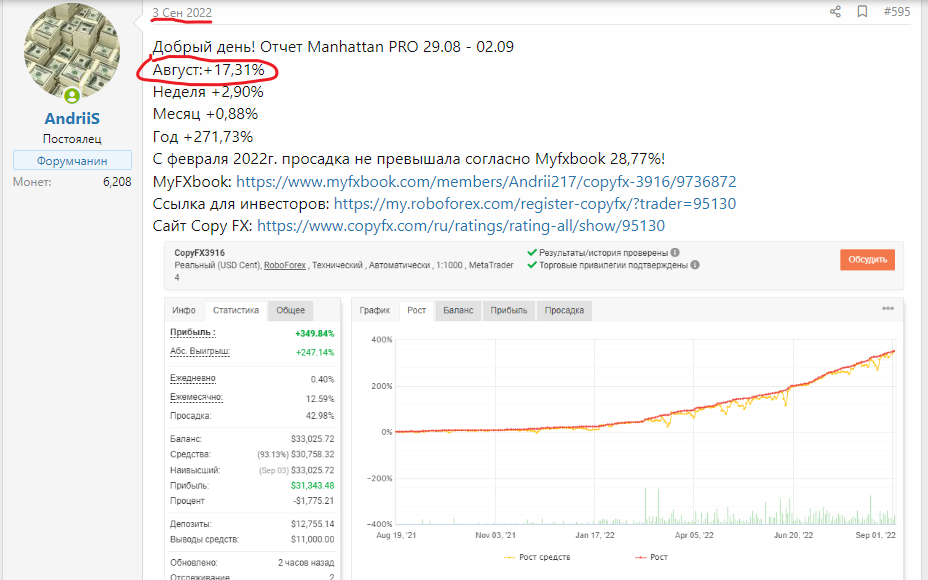
Task: Click the Монет 6,208 count
Action: pyautogui.click(x=117, y=182)
